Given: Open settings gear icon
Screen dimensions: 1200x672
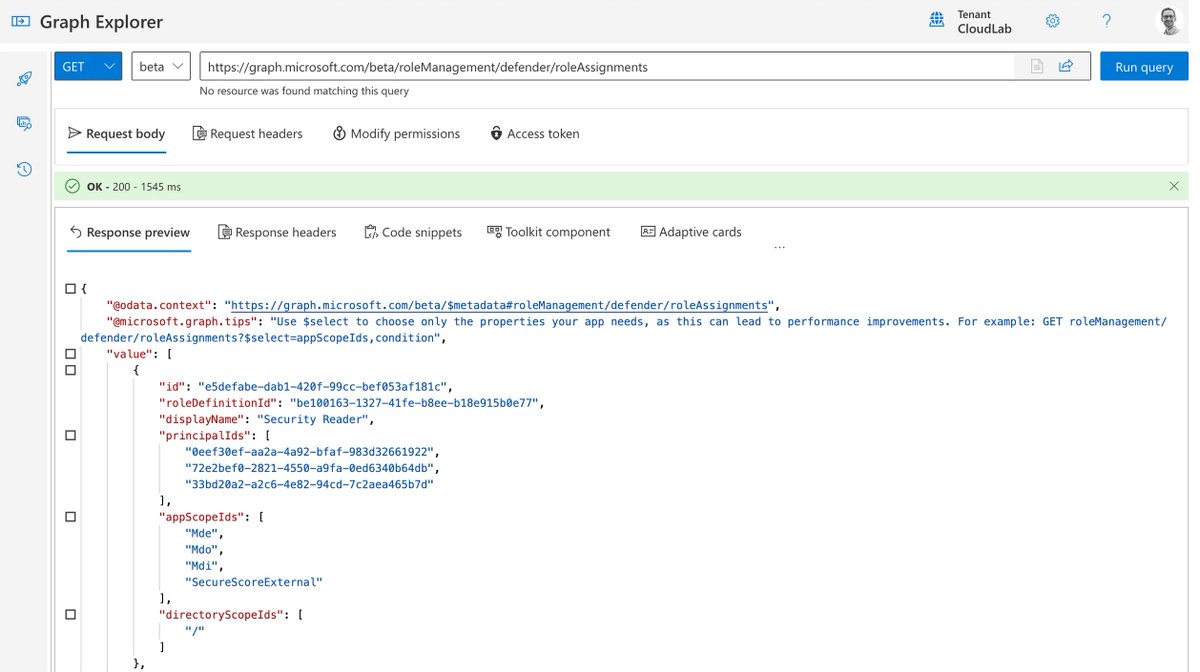Looking at the screenshot, I should [1052, 21].
